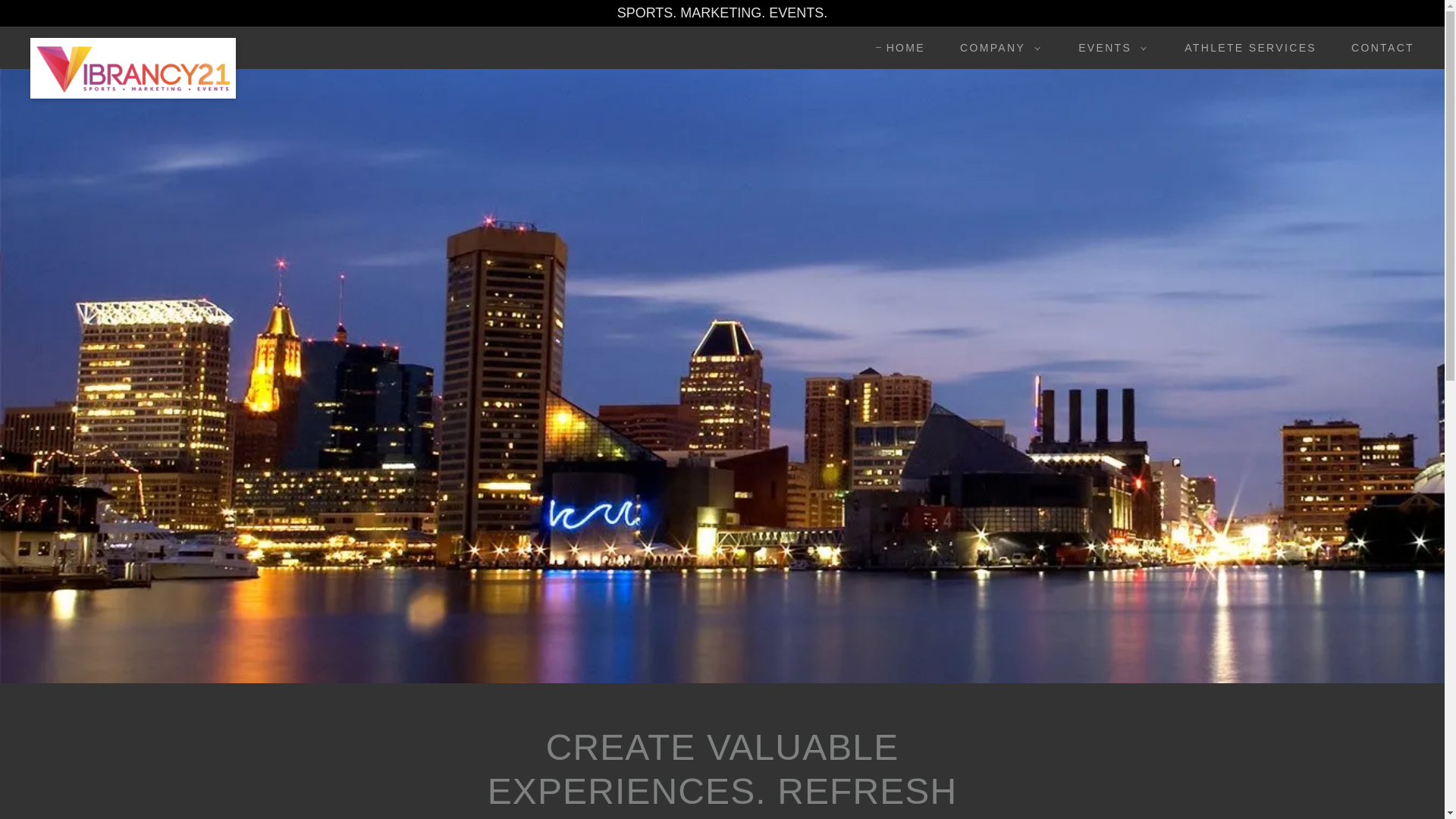This screenshot has width=1456, height=819.
Task: Open the ATHLETE SERVICES page
Action: tap(1250, 48)
